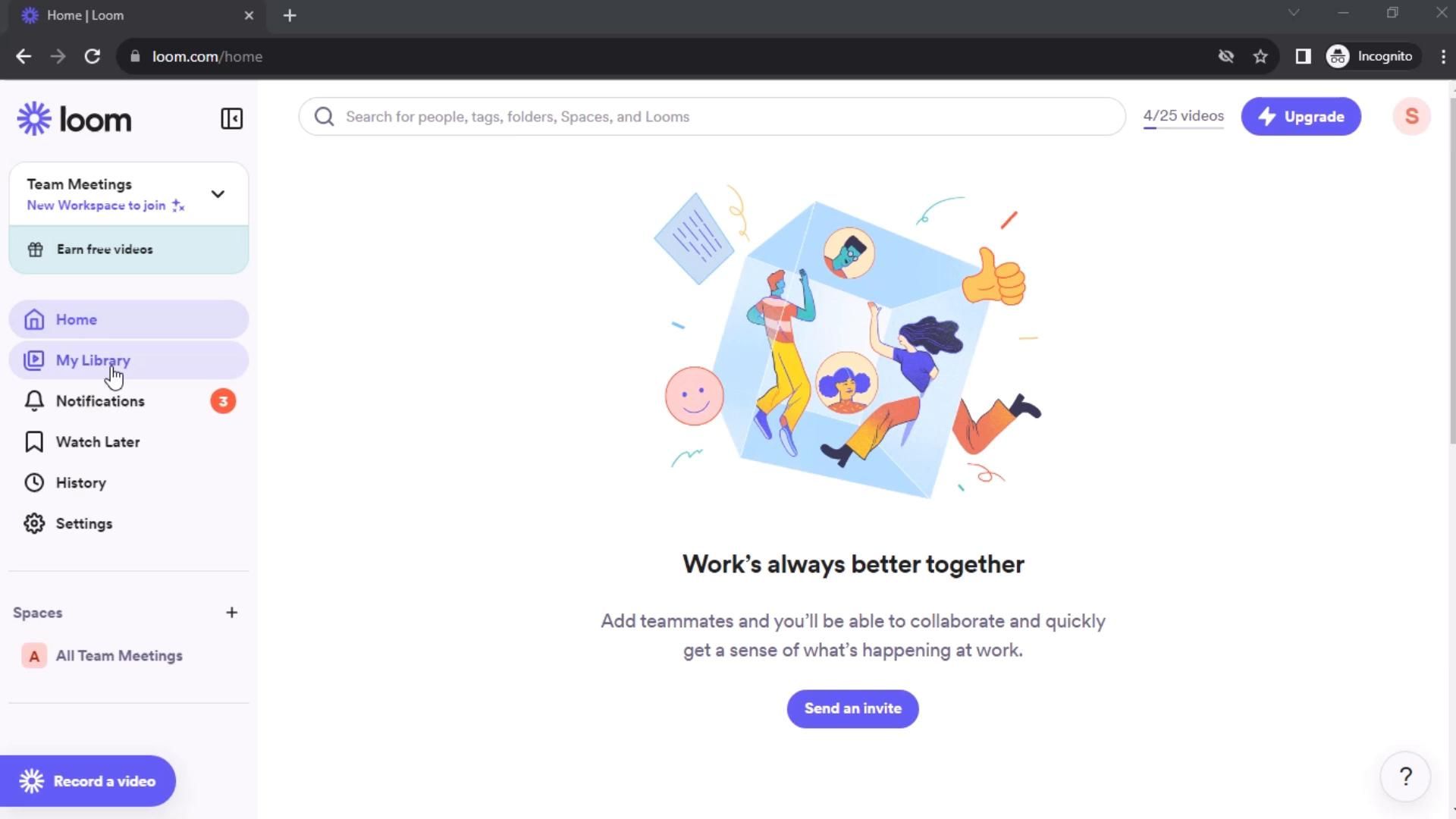Click Send an invite button
The image size is (1456, 819).
tap(852, 708)
